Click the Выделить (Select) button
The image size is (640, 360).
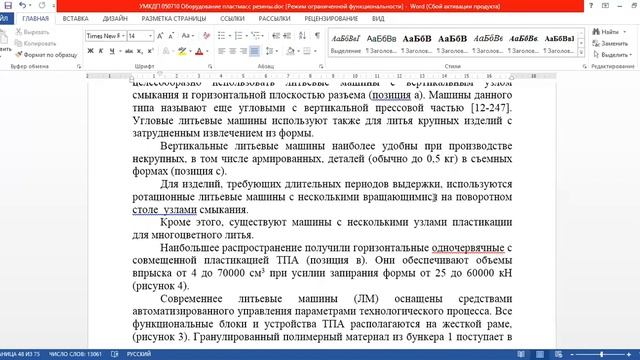[x=612, y=55]
